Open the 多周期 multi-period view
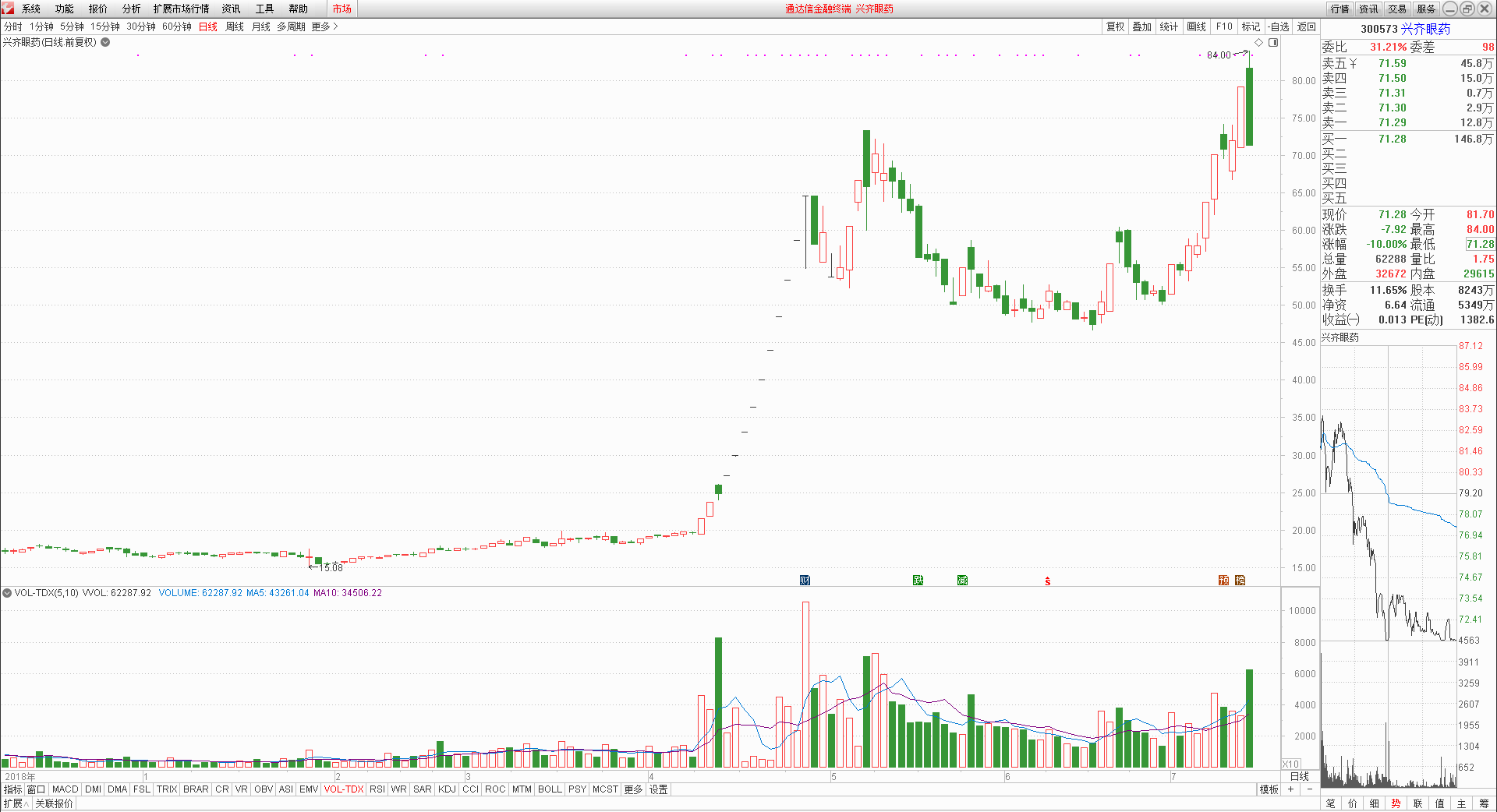This screenshot has height=812, width=1497. click(291, 26)
